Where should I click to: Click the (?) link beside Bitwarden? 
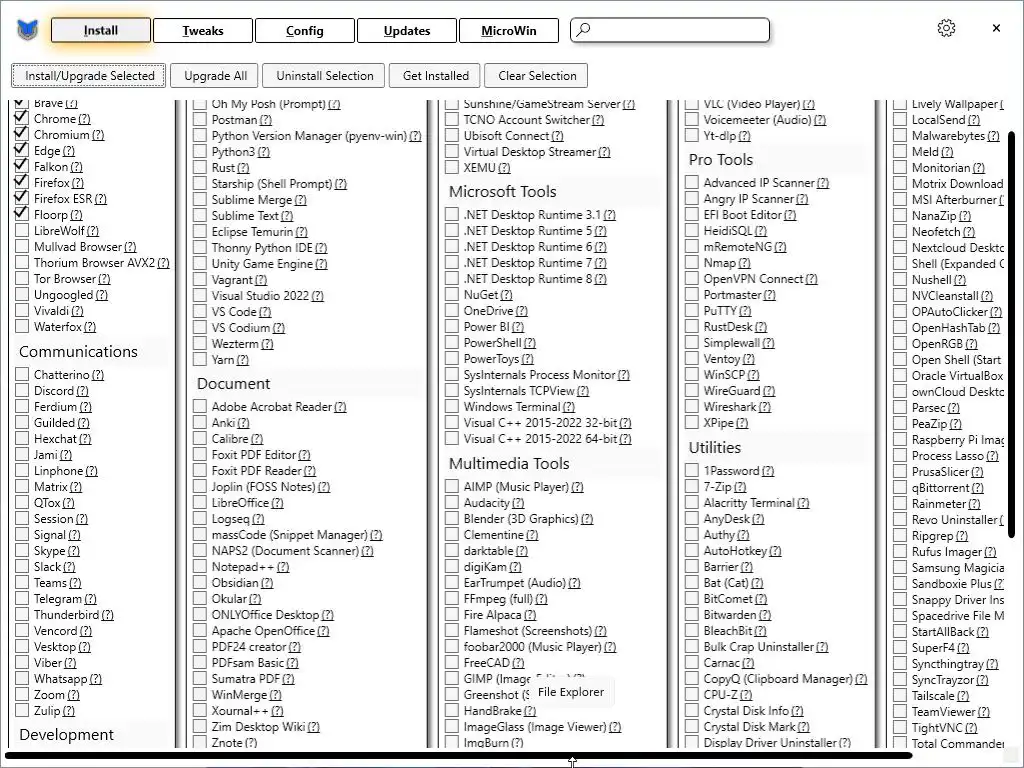pyautogui.click(x=765, y=615)
